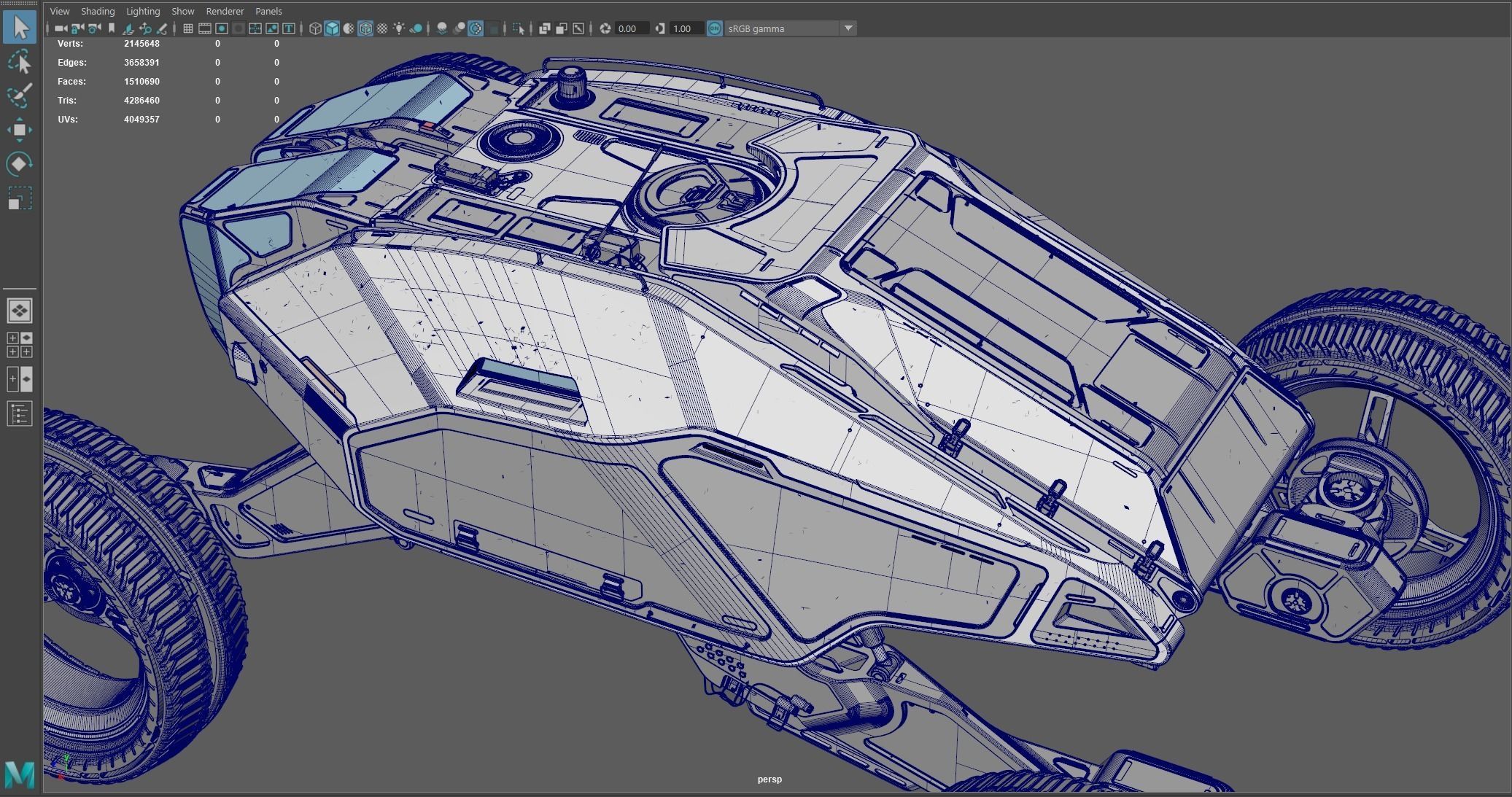The width and height of the screenshot is (1512, 797).
Task: Toggle the color management ON button
Action: 715,28
